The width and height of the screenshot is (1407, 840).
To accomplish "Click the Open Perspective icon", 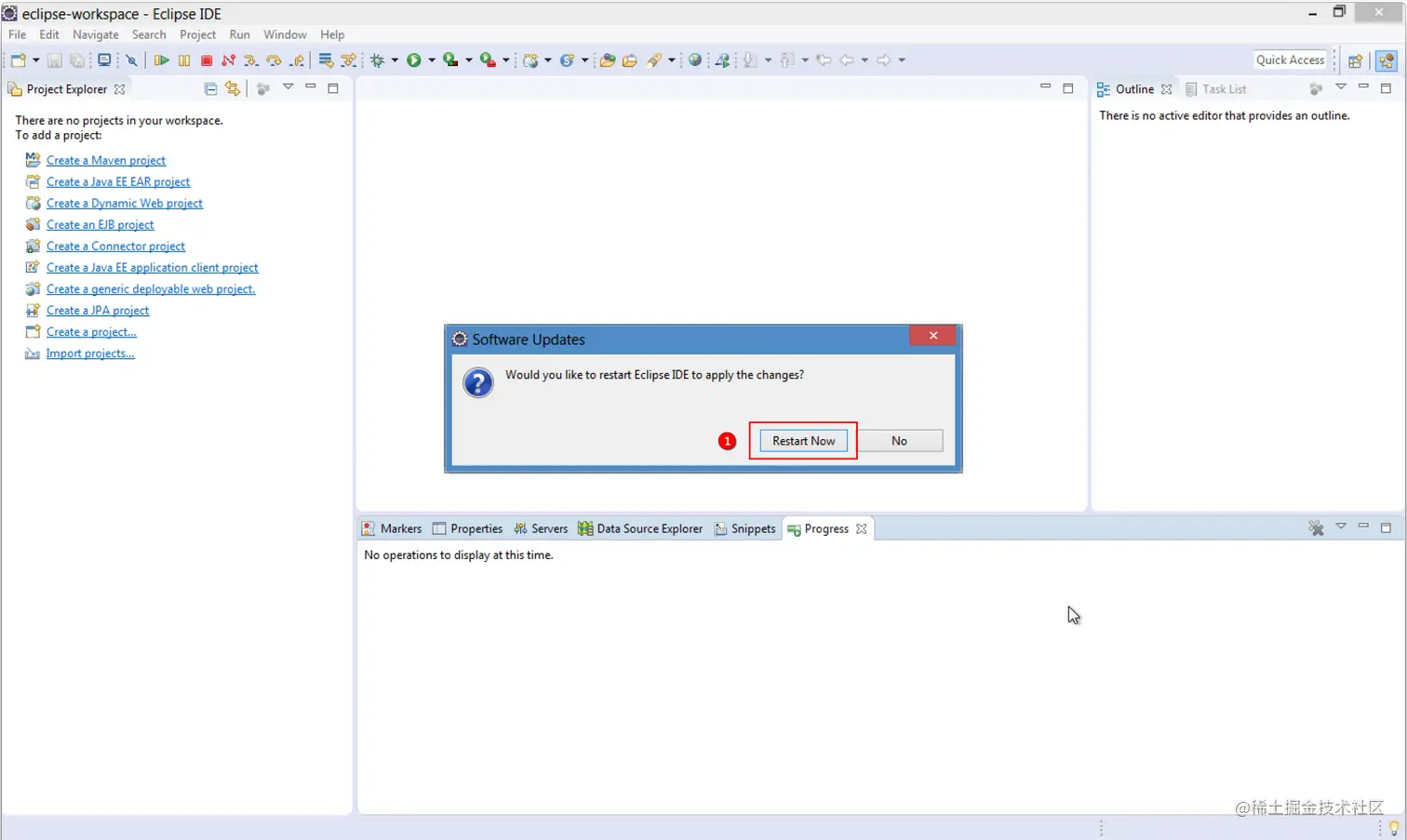I will [x=1355, y=60].
